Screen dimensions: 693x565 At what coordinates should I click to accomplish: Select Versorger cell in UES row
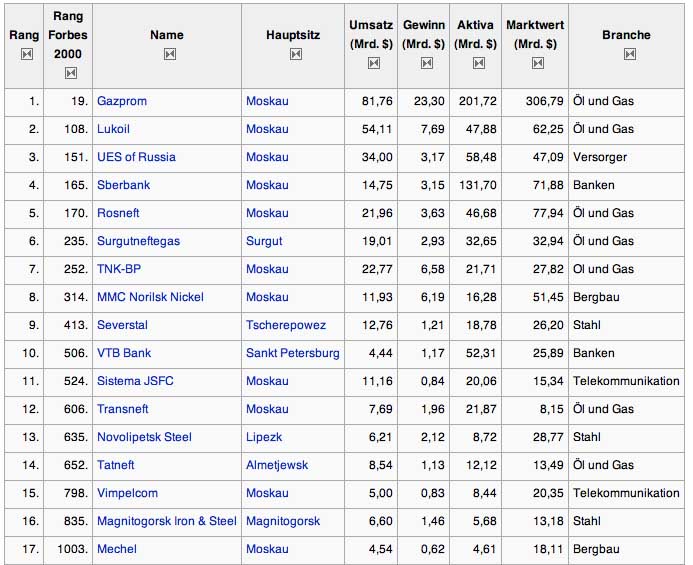[x=600, y=157]
